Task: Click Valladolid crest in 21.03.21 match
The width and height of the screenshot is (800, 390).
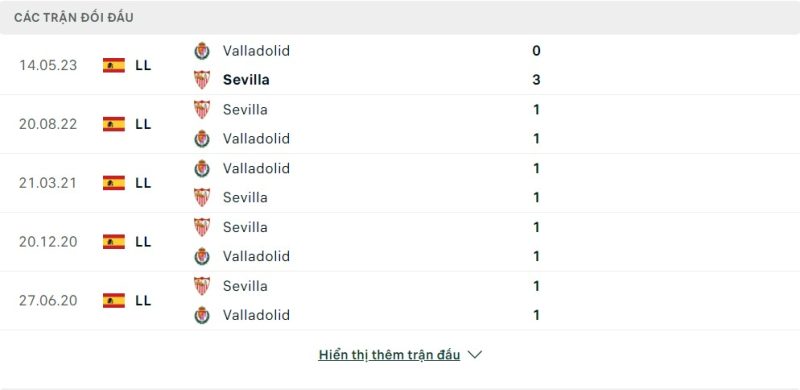Action: (x=202, y=168)
